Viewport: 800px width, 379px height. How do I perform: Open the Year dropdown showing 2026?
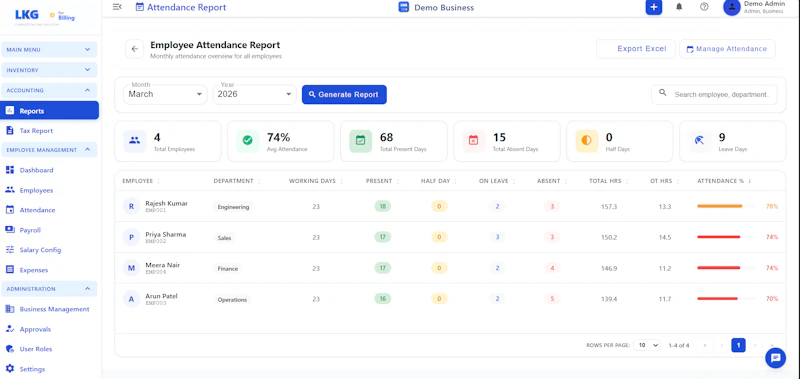point(255,94)
